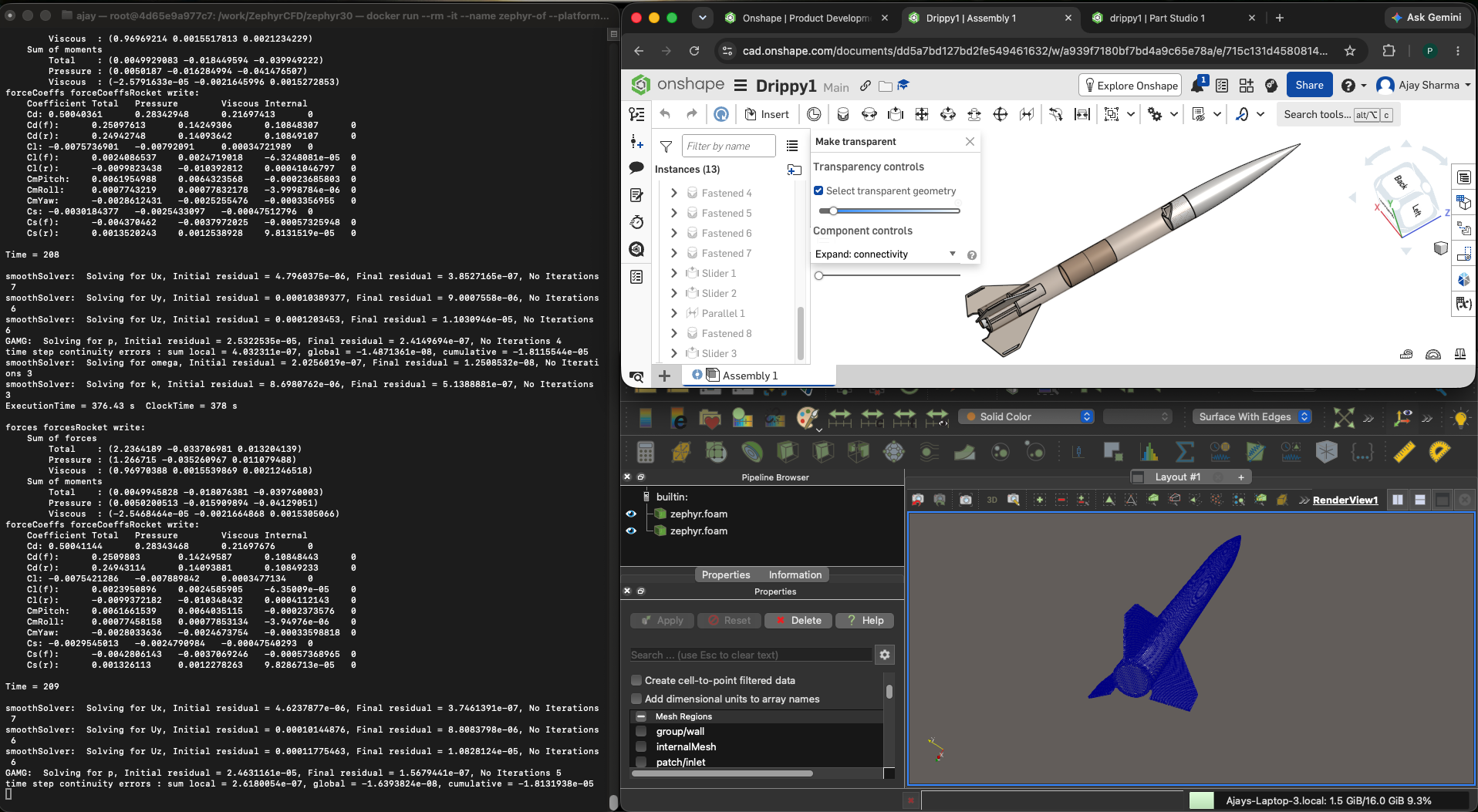The width and height of the screenshot is (1478, 812).
Task: Expand the Fastened 4 instance
Action: coord(674,193)
